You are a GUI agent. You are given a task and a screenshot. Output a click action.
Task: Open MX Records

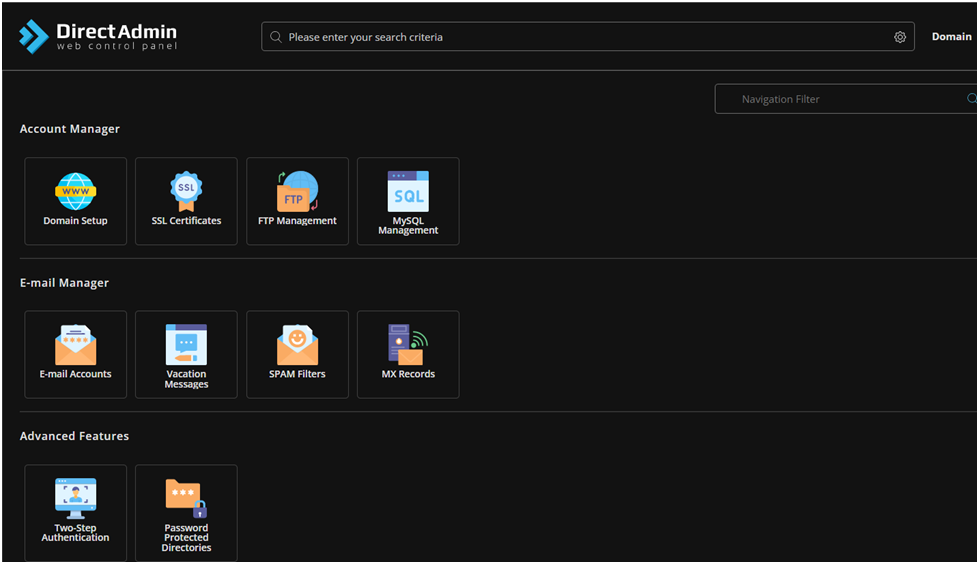408,354
